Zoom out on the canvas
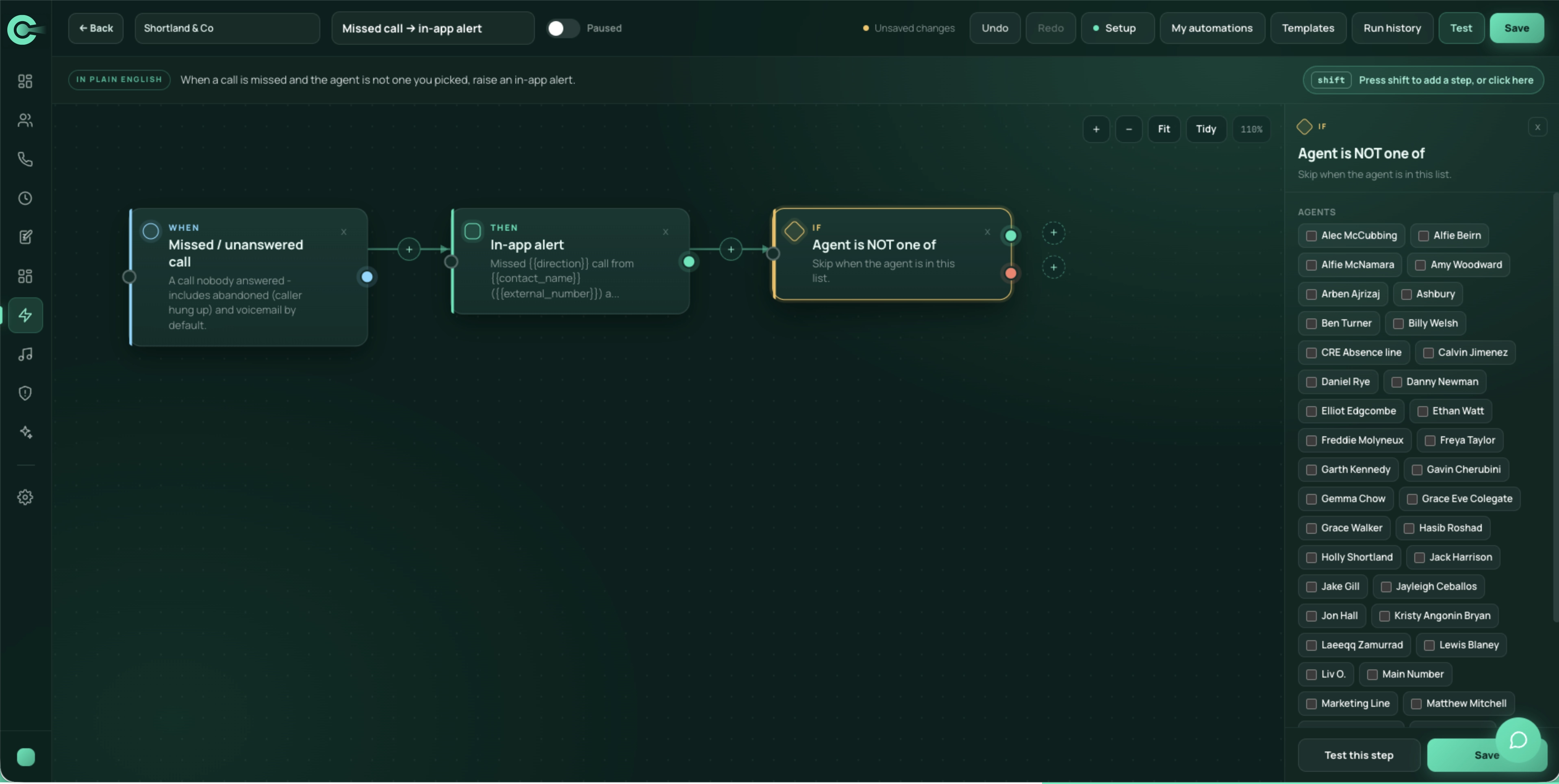Viewport: 1559px width, 784px height. pos(1129,129)
